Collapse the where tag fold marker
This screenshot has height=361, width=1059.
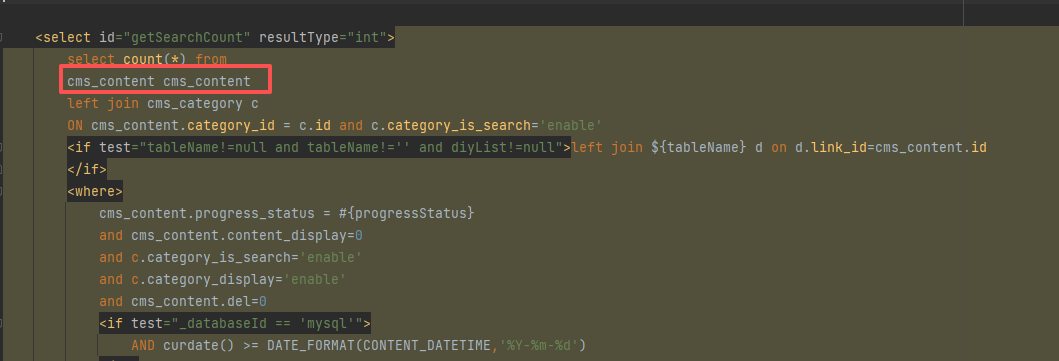[1, 192]
